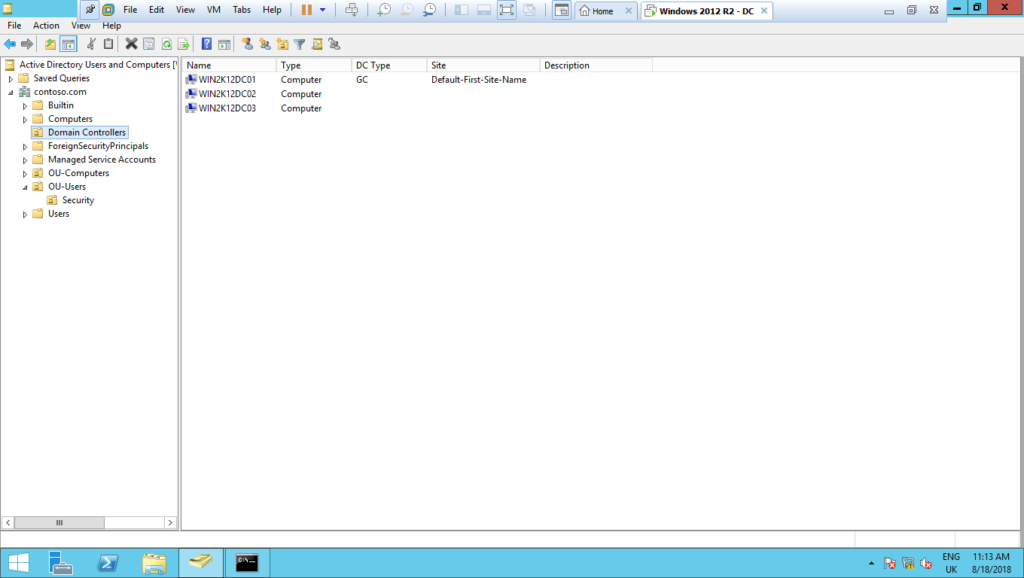Image resolution: width=1024 pixels, height=578 pixels.
Task: Cut the selected object with scissors icon
Action: (x=91, y=44)
